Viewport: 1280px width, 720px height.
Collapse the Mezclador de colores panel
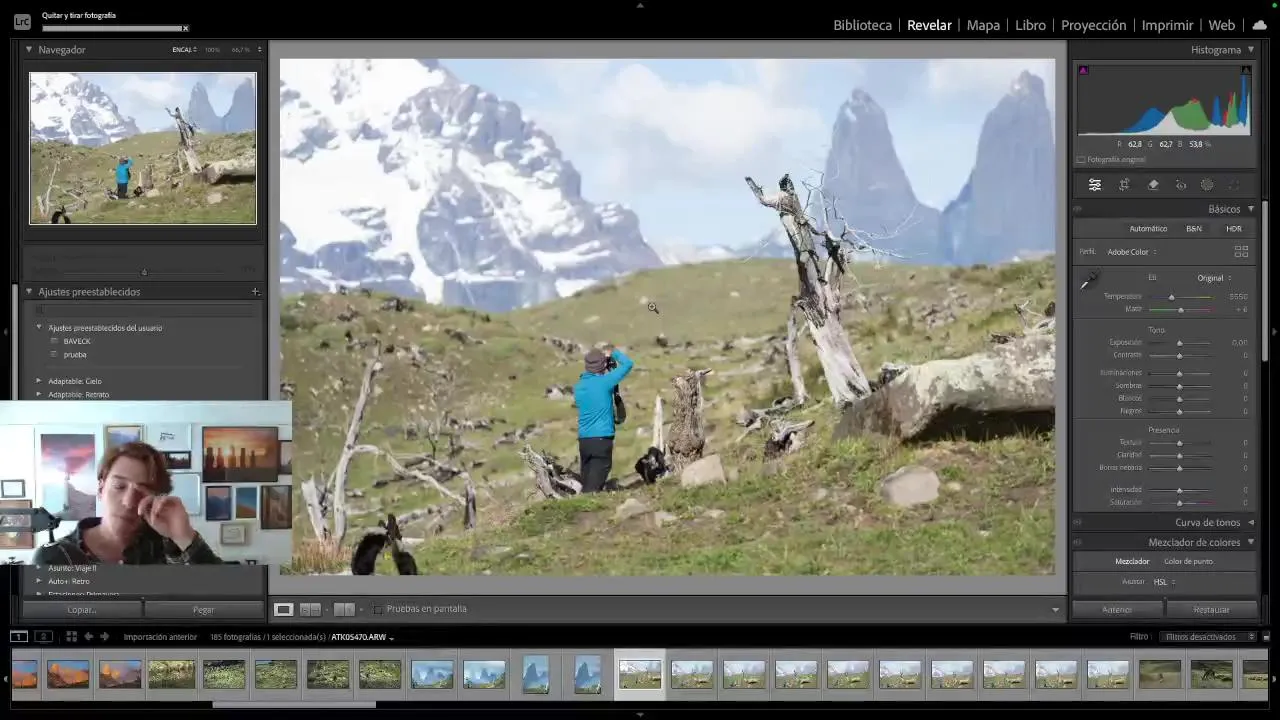1251,542
